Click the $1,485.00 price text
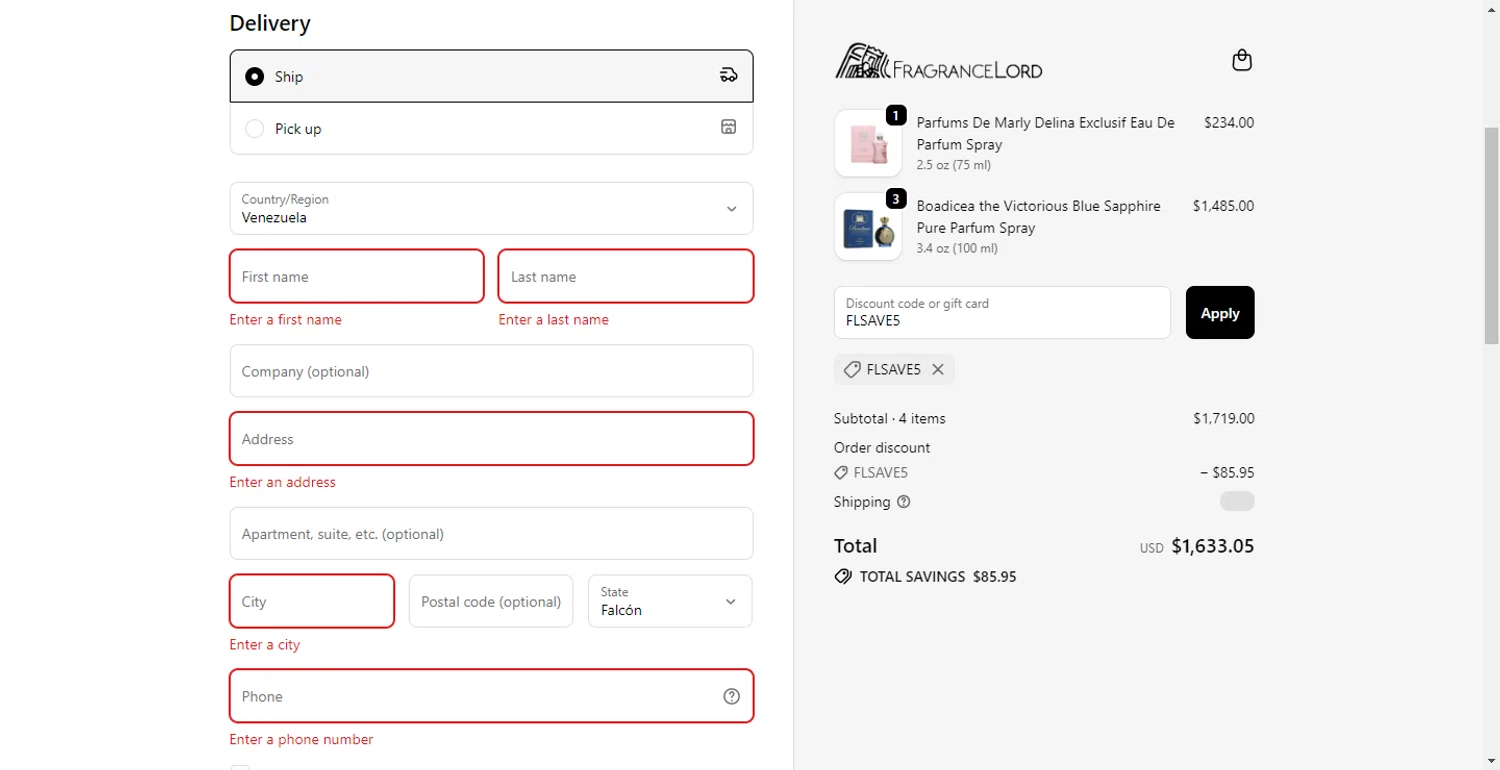 [1223, 206]
